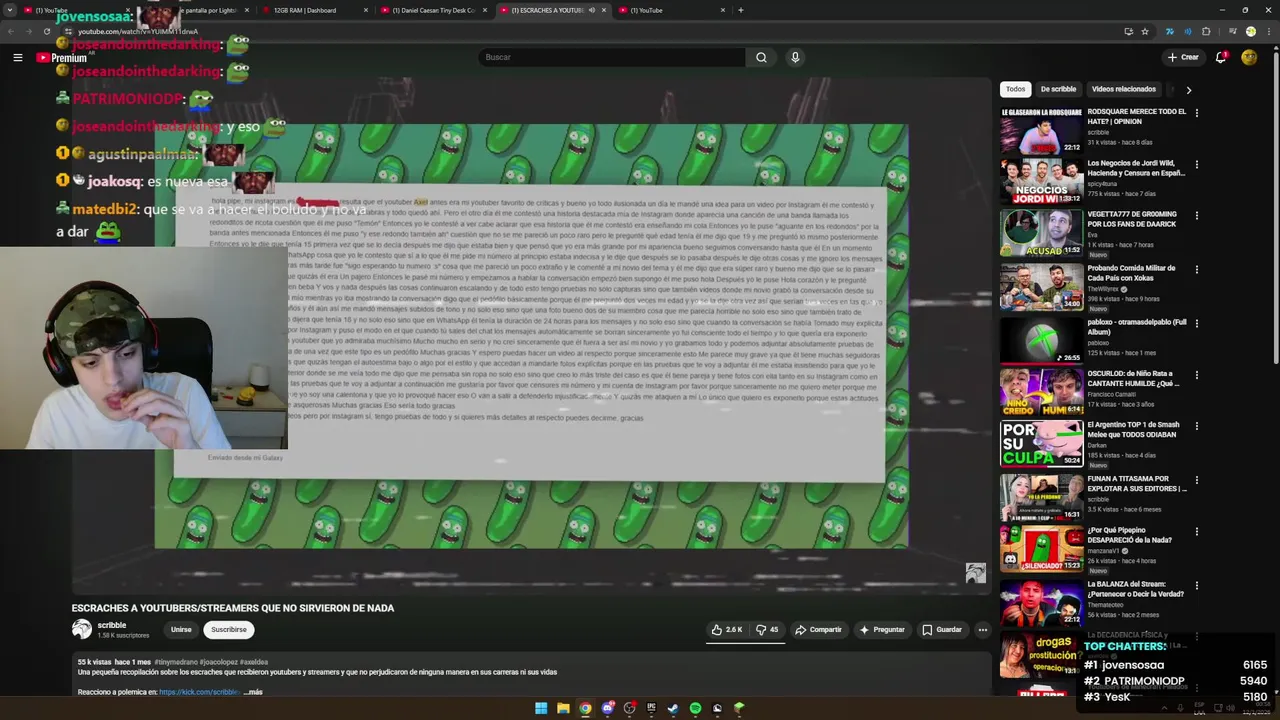
Task: Open options menu for VEGETTA777 de Grooming video
Action: (x=1196, y=215)
